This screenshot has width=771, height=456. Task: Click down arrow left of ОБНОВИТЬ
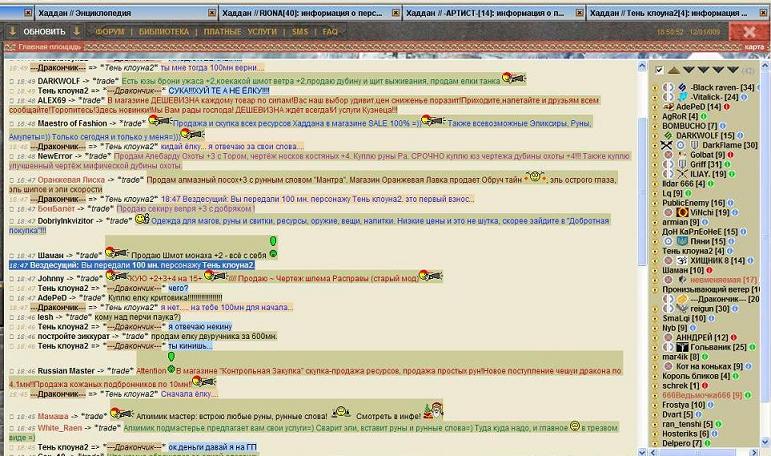click(12, 31)
